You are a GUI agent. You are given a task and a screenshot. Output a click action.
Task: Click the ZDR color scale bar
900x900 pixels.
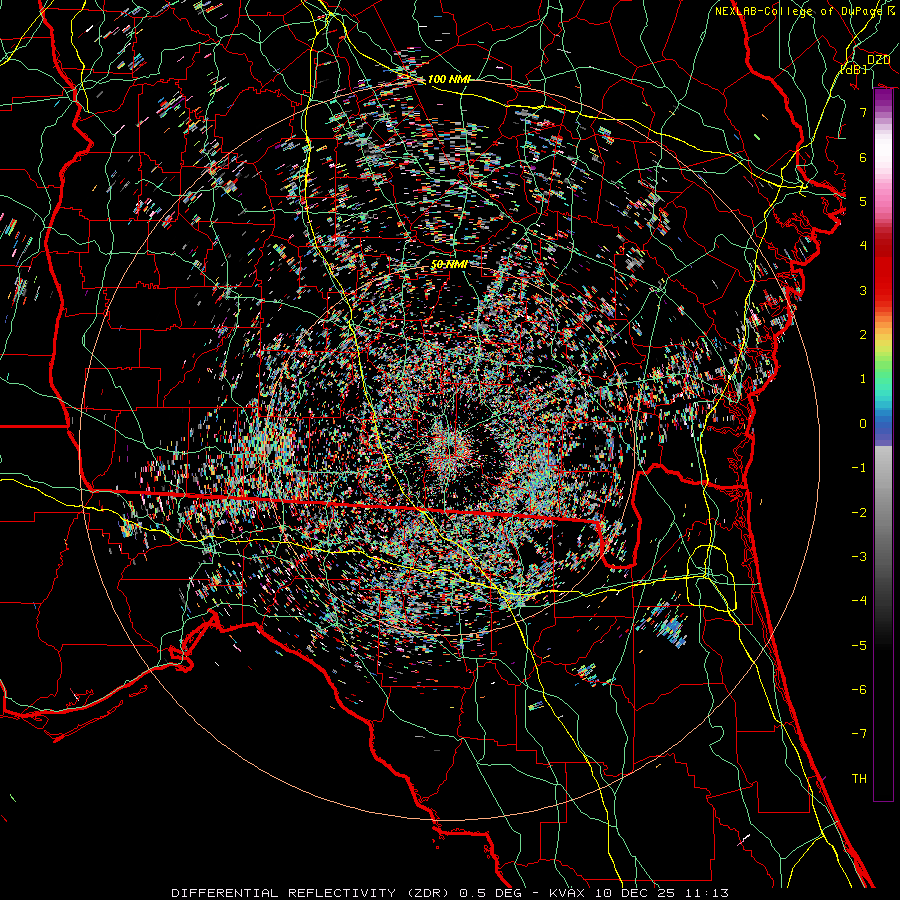click(883, 445)
